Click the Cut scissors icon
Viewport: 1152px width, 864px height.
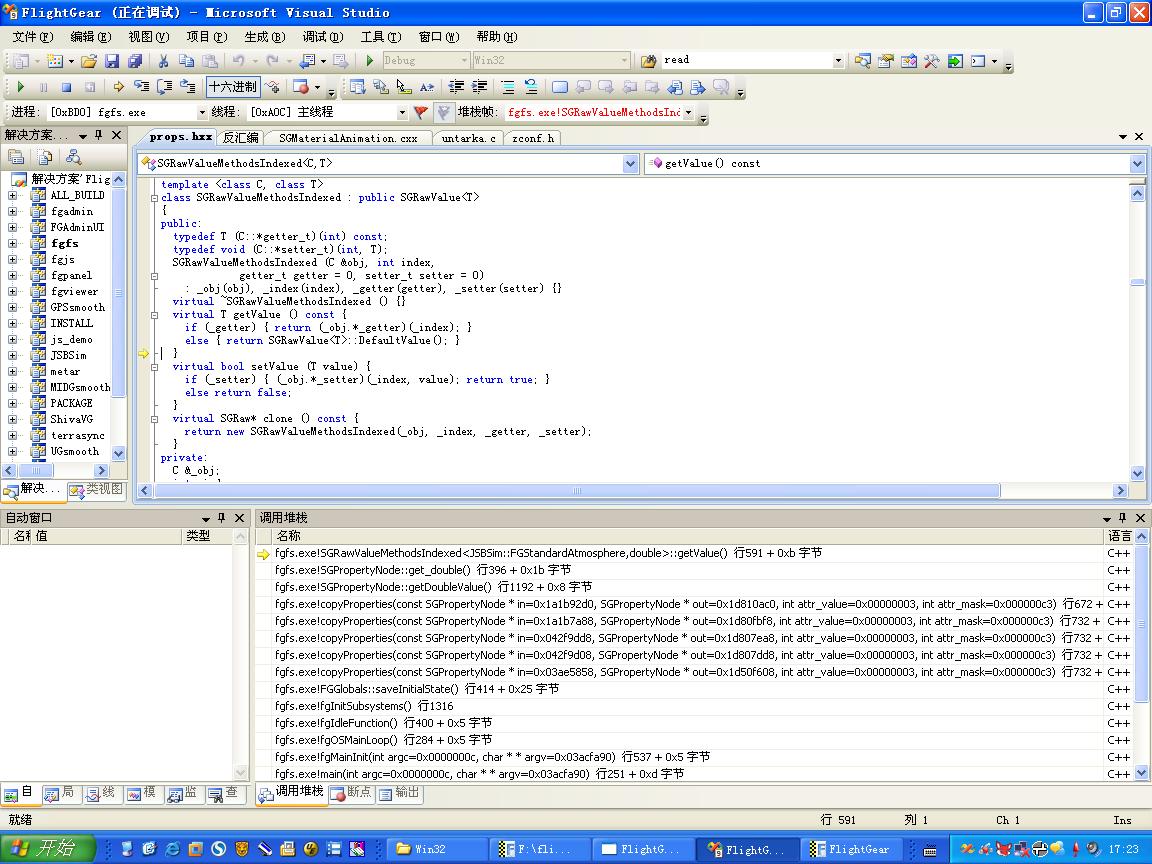click(x=163, y=61)
